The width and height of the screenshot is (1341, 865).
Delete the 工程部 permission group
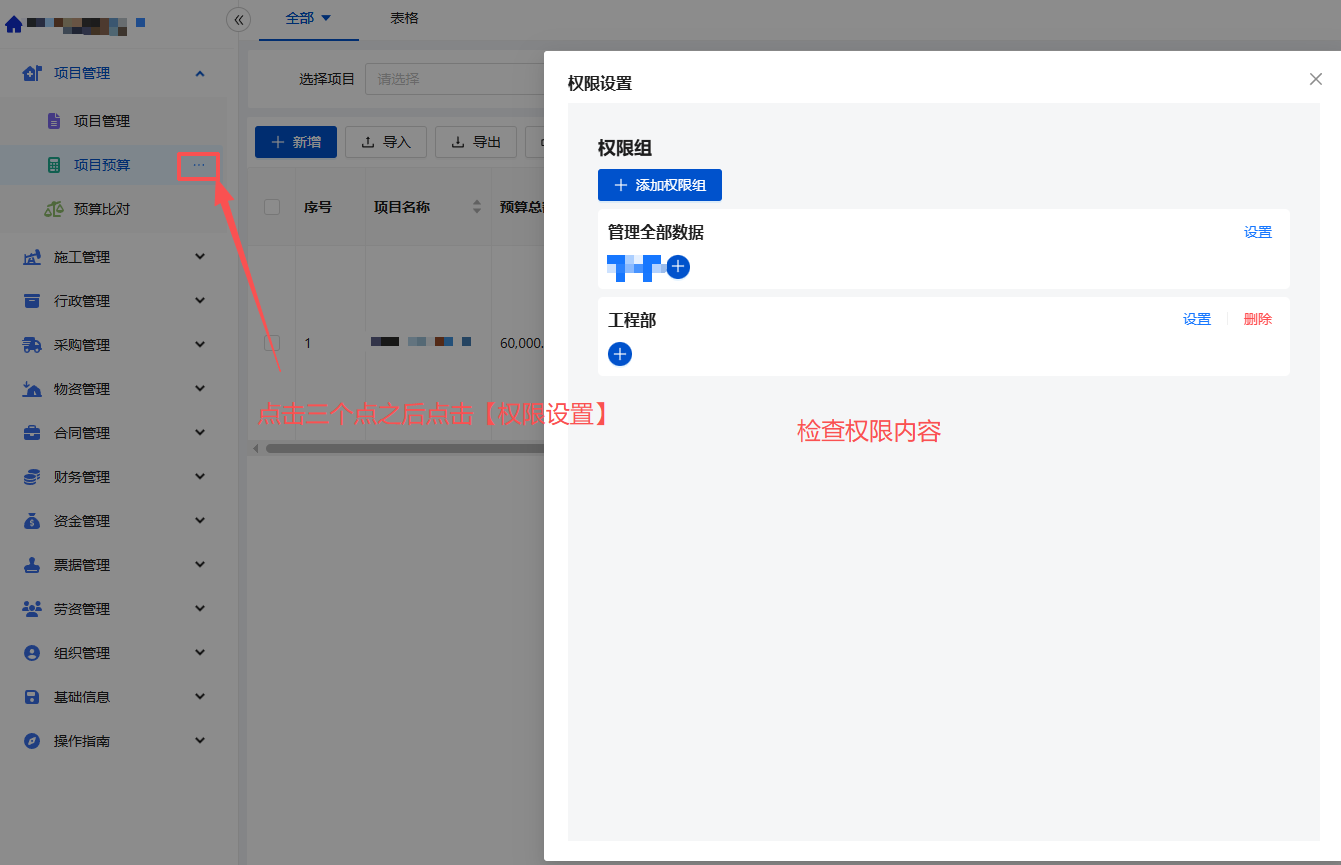1257,319
